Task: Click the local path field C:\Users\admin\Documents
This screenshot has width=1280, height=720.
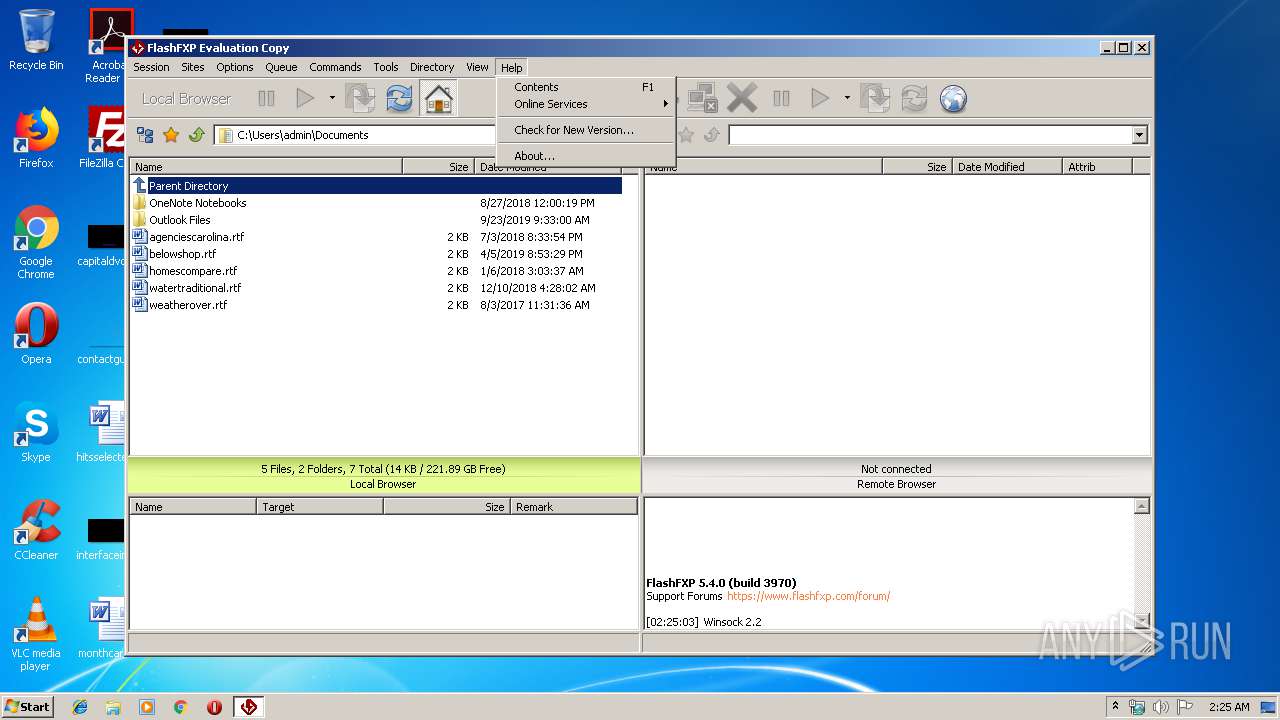Action: (355, 135)
